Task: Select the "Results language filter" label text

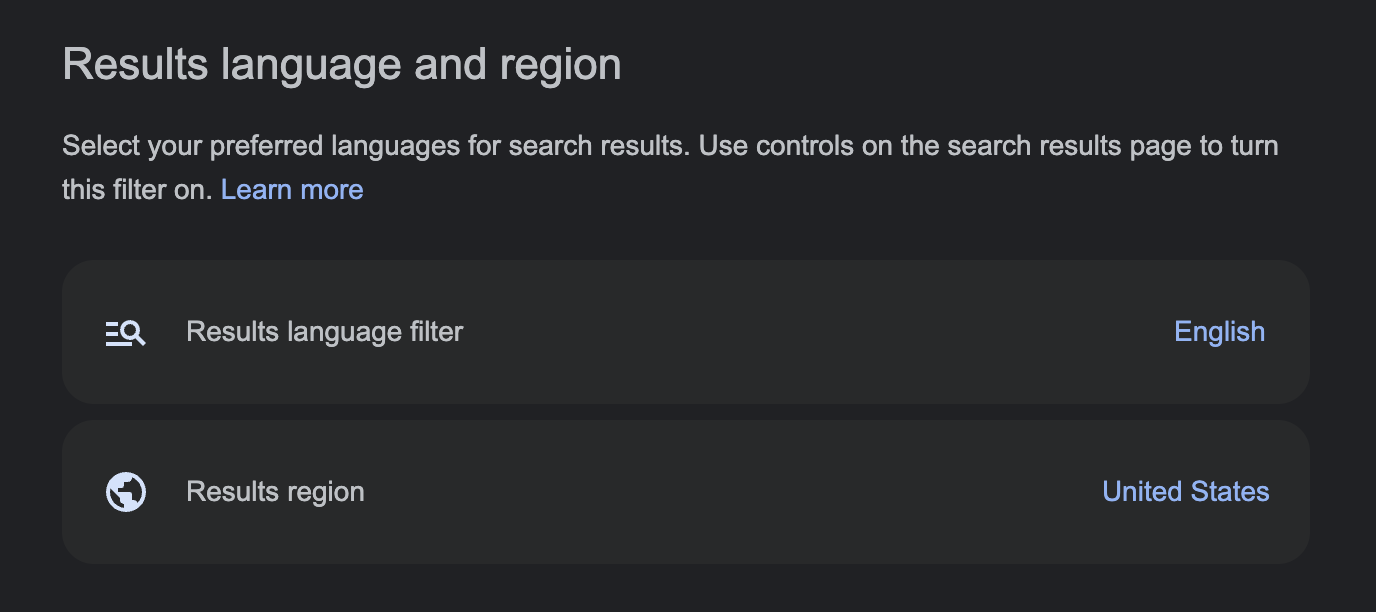Action: [x=324, y=332]
